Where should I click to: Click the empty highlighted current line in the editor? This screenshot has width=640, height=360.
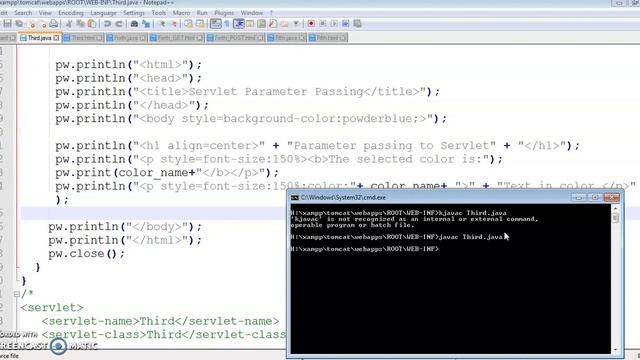pyautogui.click(x=153, y=213)
